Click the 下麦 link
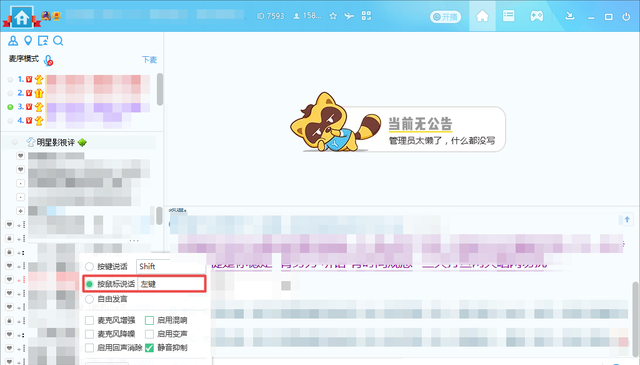 pyautogui.click(x=149, y=60)
